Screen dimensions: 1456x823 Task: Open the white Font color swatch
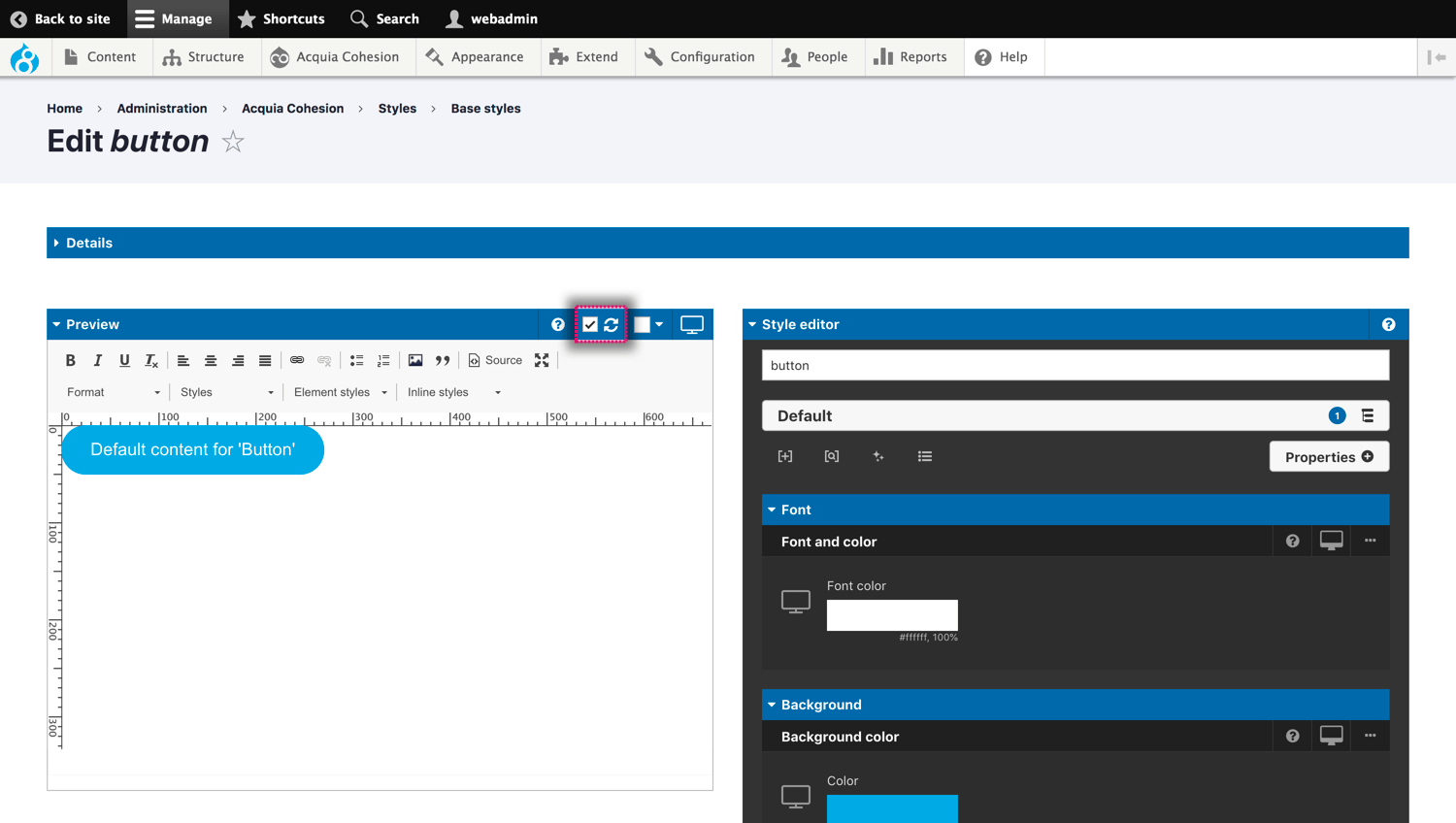tap(891, 615)
